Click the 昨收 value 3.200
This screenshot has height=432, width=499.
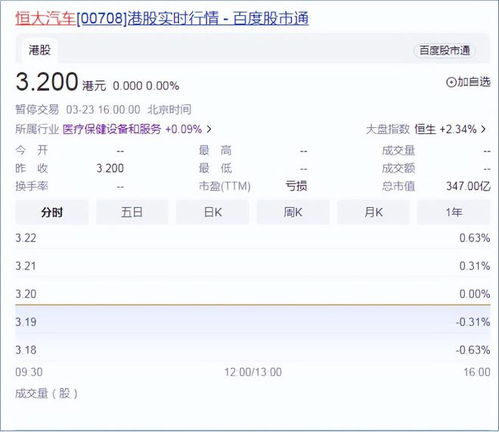(110, 168)
